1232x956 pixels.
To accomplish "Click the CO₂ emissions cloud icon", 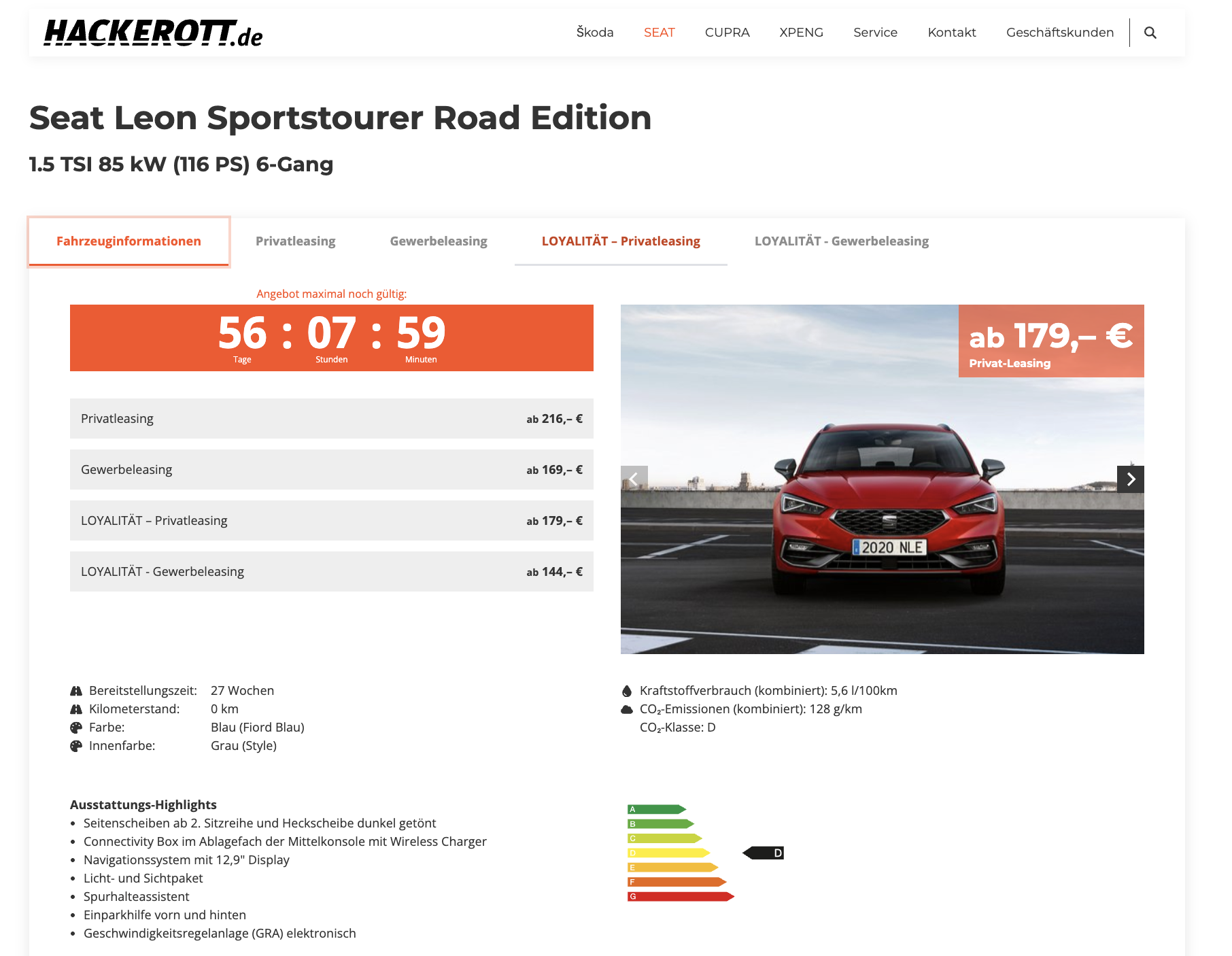I will [627, 709].
